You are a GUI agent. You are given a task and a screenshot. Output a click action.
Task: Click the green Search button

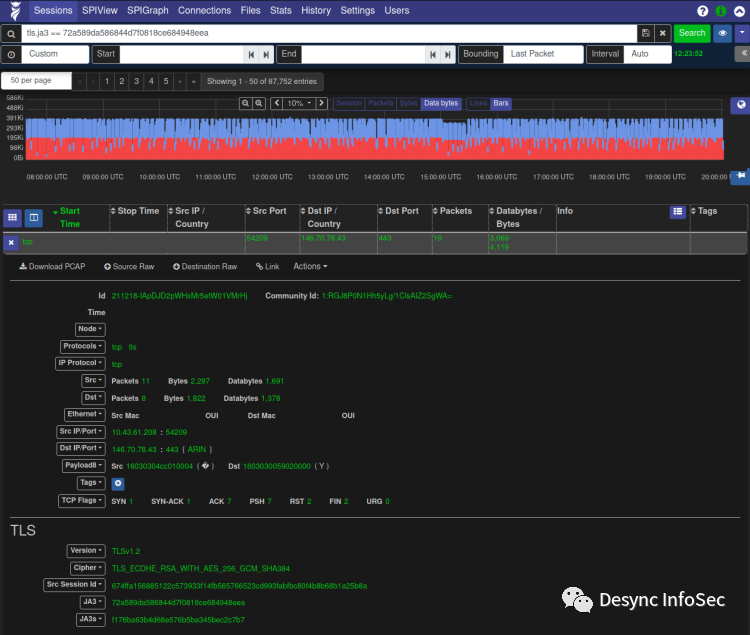692,33
